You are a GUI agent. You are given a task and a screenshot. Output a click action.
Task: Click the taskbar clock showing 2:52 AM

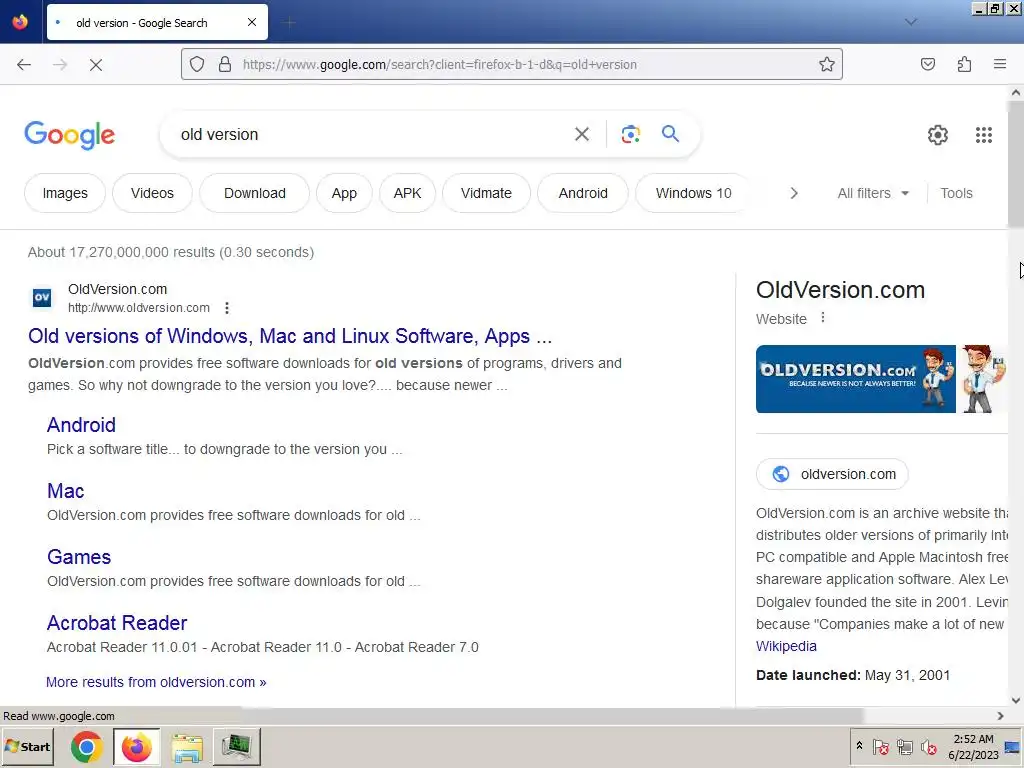pyautogui.click(x=973, y=746)
